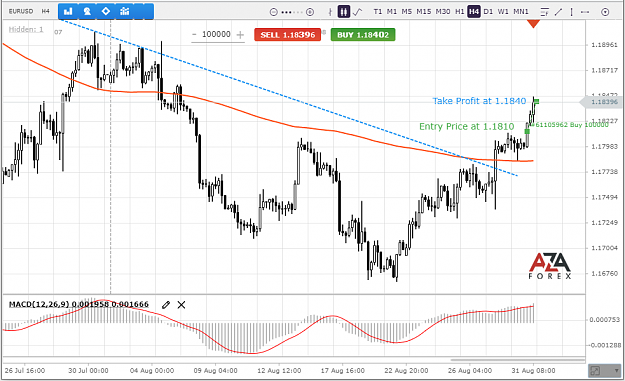Select the vertical line drawing tool

(572, 12)
